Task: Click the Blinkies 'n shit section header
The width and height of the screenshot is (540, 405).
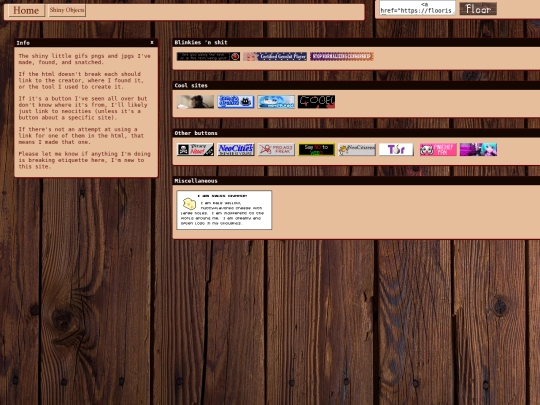Action: [201, 42]
